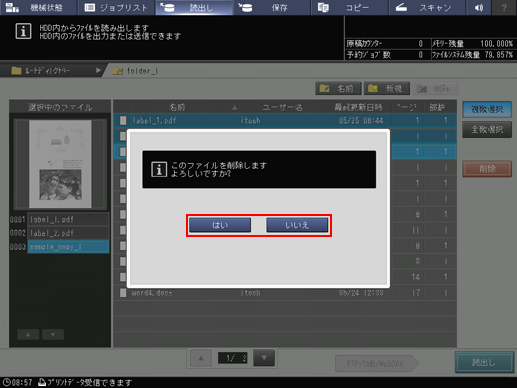Click the 読出し recall button at bottom right
Image resolution: width=517 pixels, height=388 pixels.
coord(484,363)
